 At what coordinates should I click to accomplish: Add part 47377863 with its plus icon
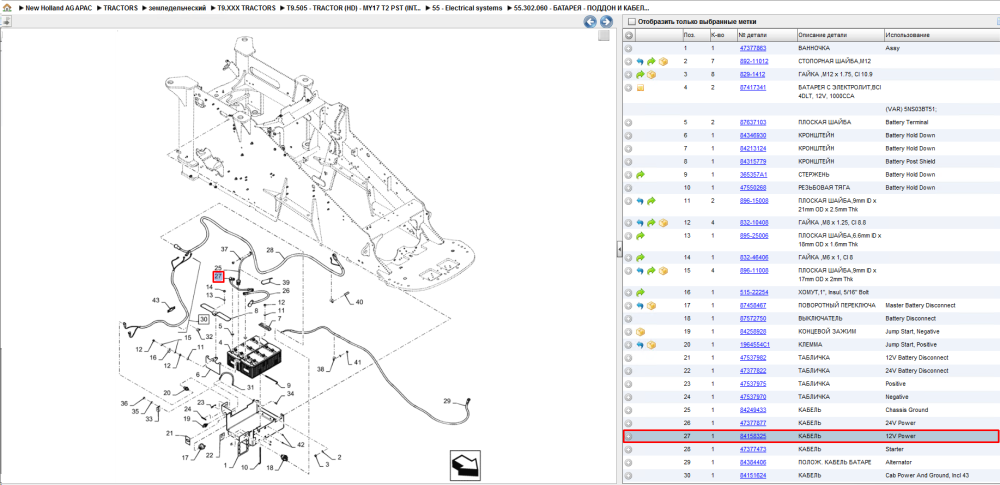628,48
